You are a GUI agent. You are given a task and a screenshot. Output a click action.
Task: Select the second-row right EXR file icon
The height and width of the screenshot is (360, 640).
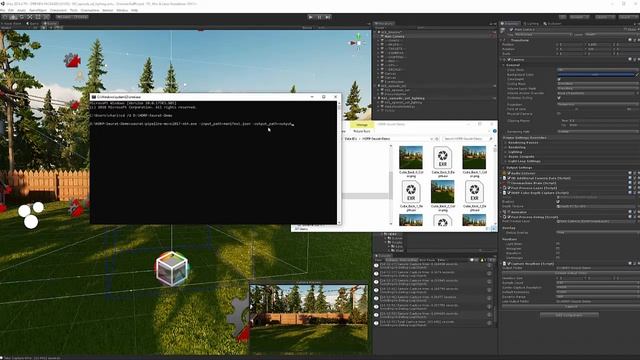coord(474,192)
